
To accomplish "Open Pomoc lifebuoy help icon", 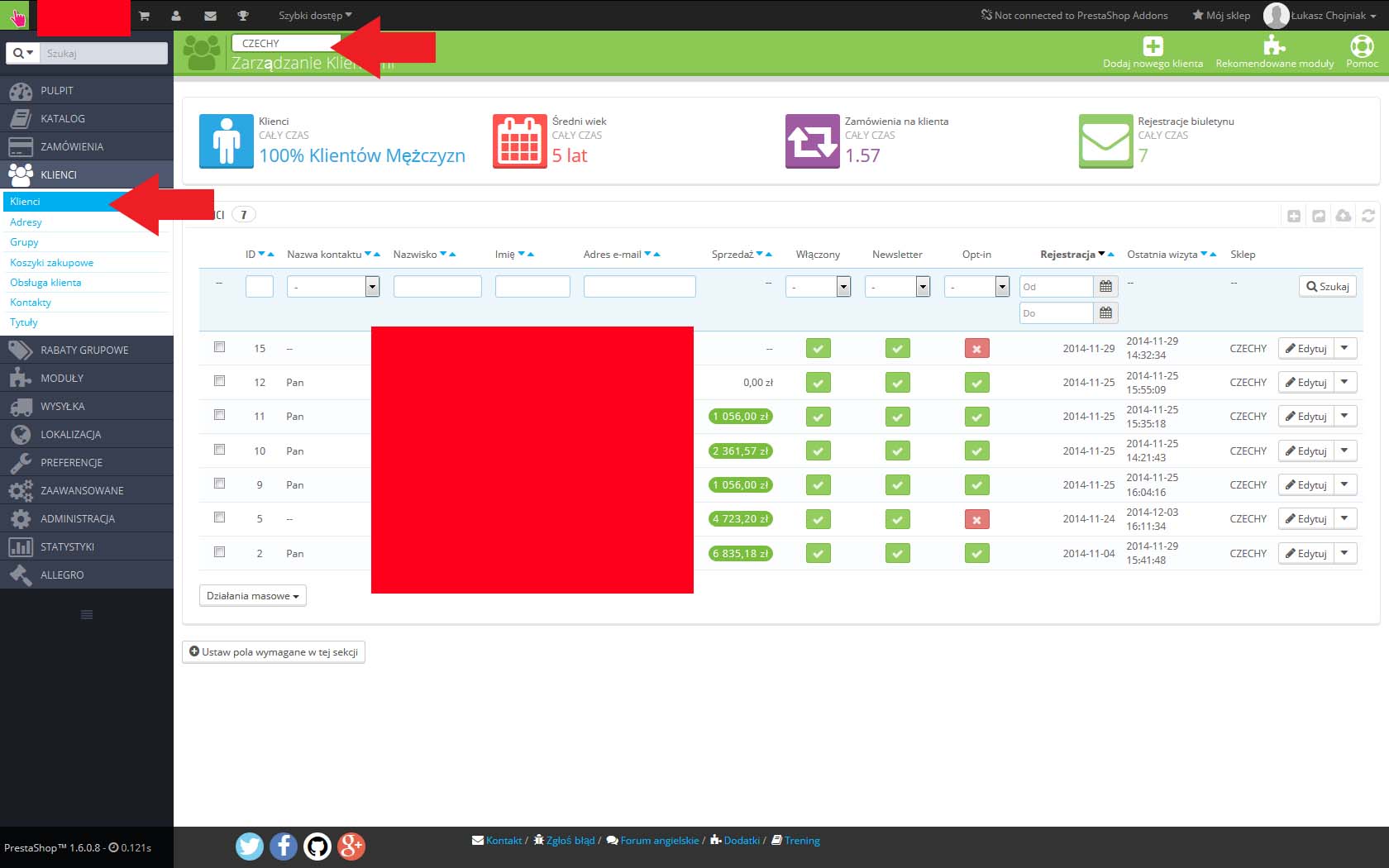I will click(x=1362, y=45).
